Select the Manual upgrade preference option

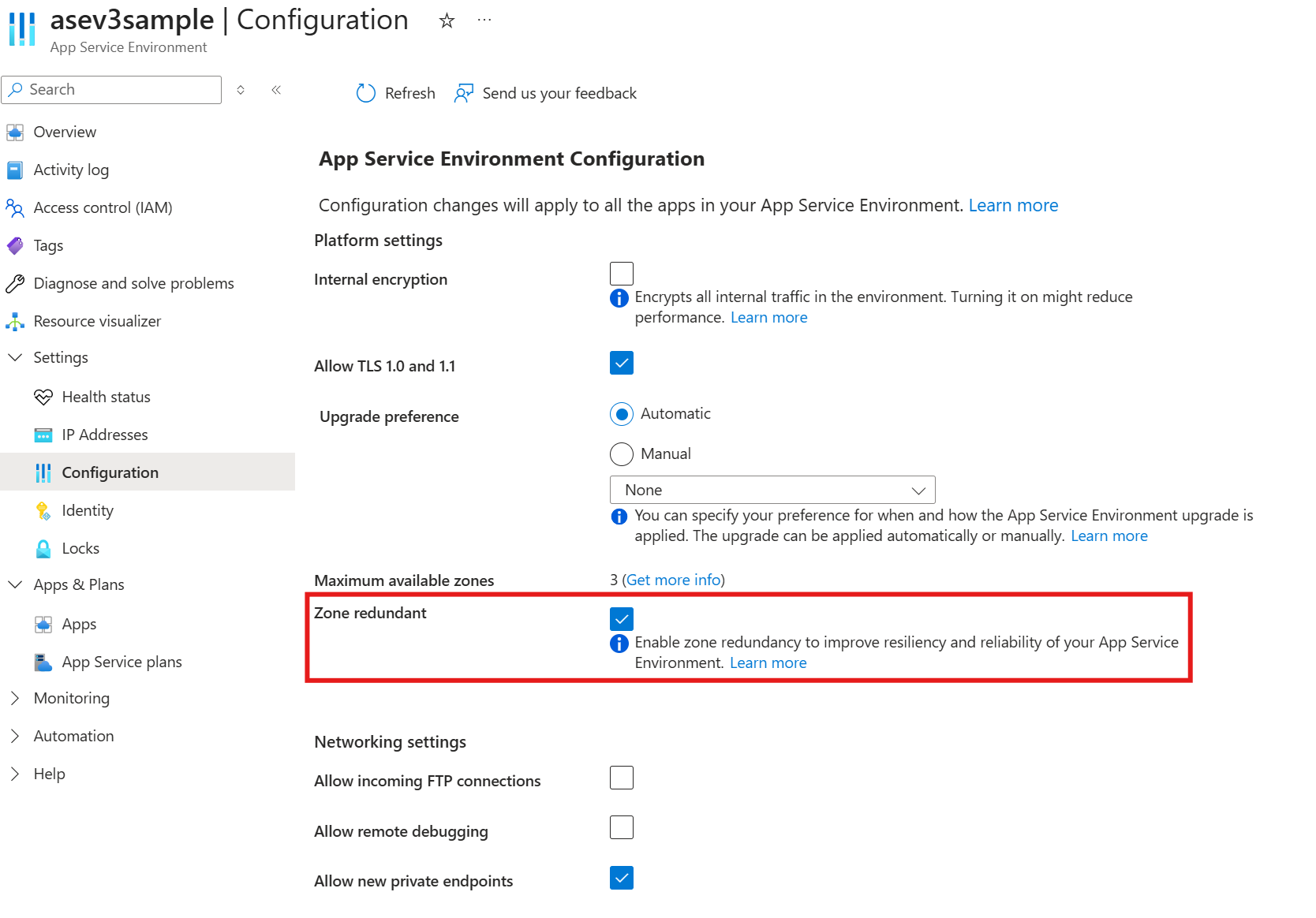click(x=621, y=453)
